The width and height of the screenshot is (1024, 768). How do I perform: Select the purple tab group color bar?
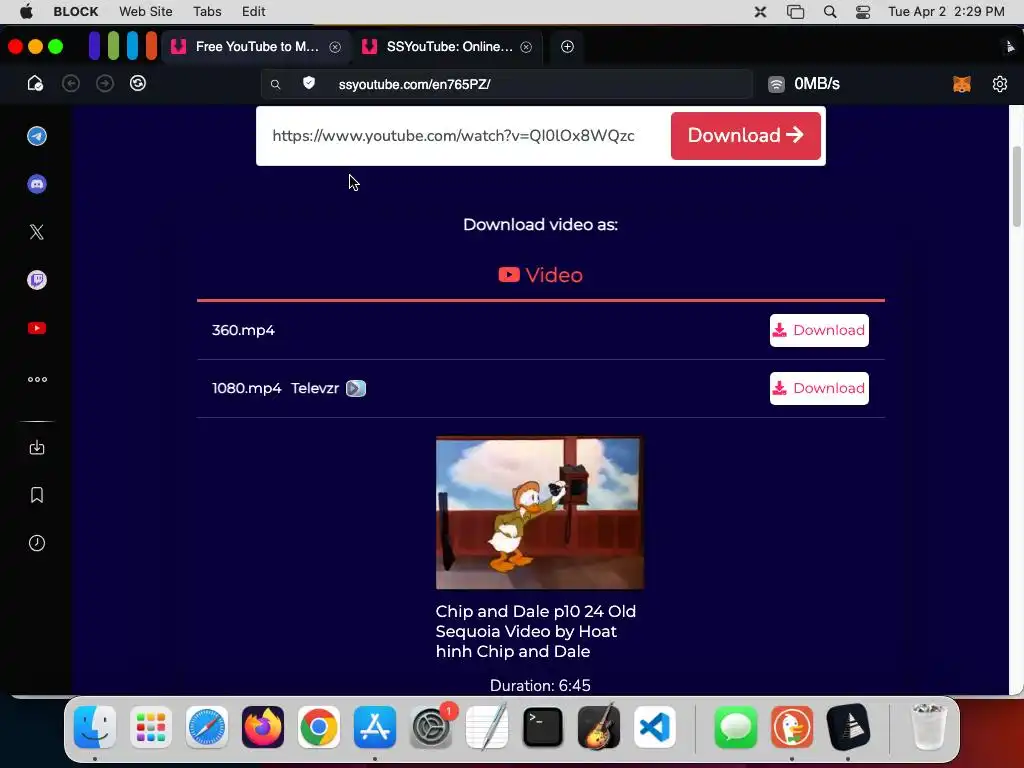[95, 46]
